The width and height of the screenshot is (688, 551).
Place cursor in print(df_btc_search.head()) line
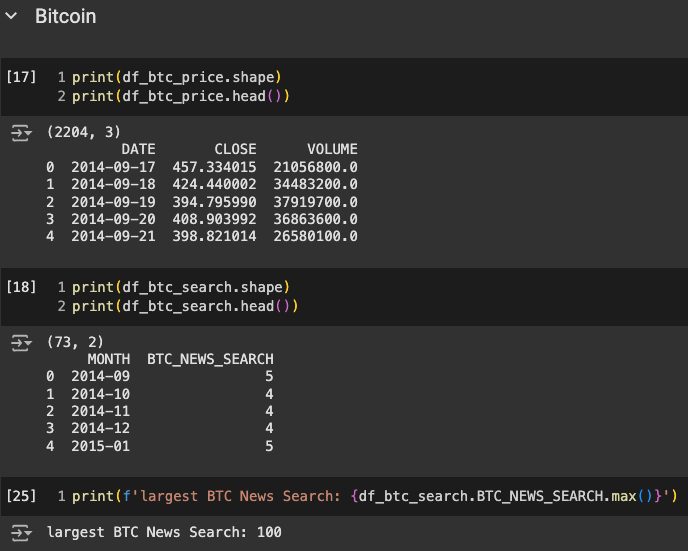pyautogui.click(x=185, y=306)
